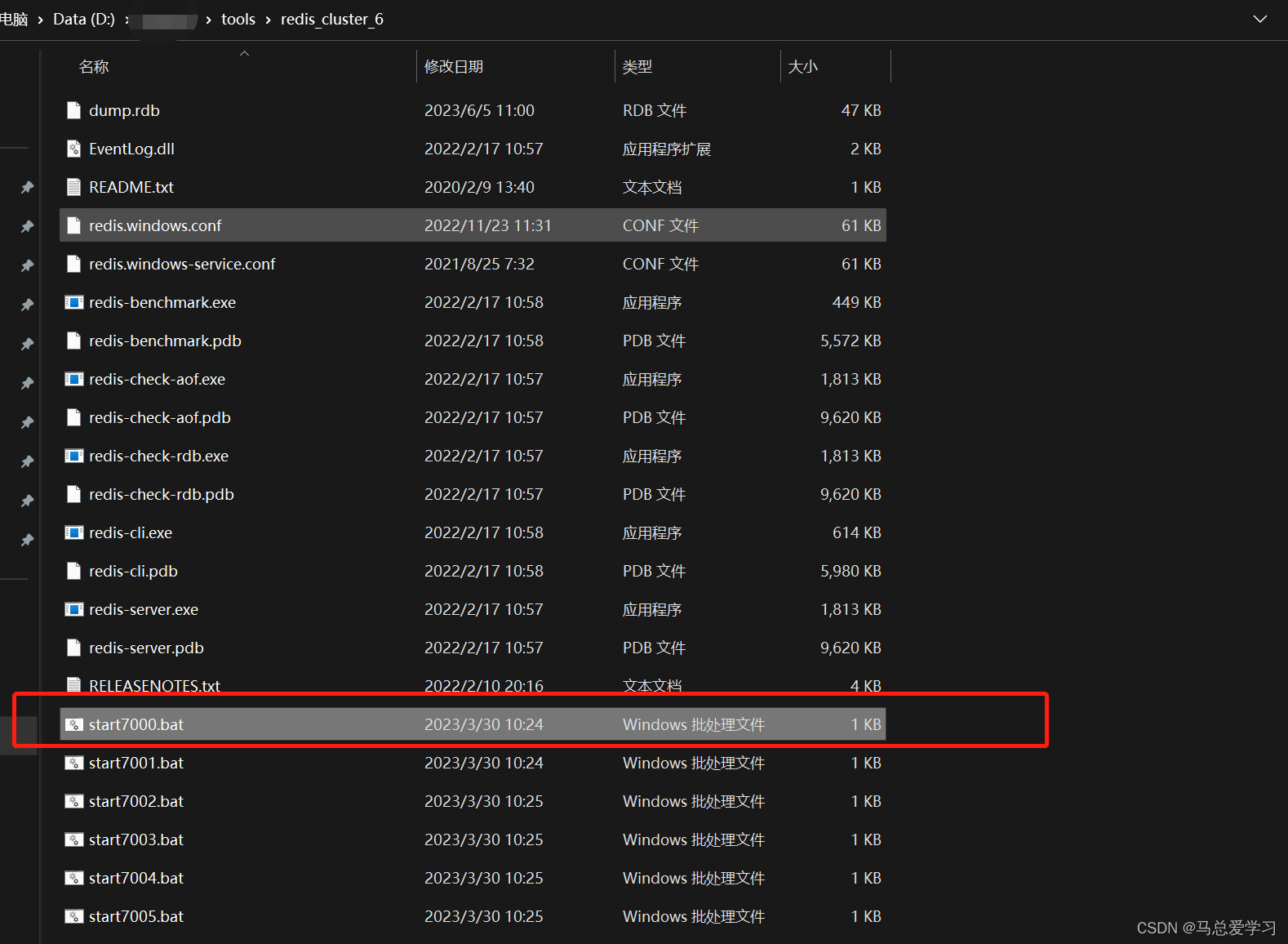The image size is (1288, 944).
Task: Click the redis.windows-service.conf file icon
Action: (x=73, y=264)
